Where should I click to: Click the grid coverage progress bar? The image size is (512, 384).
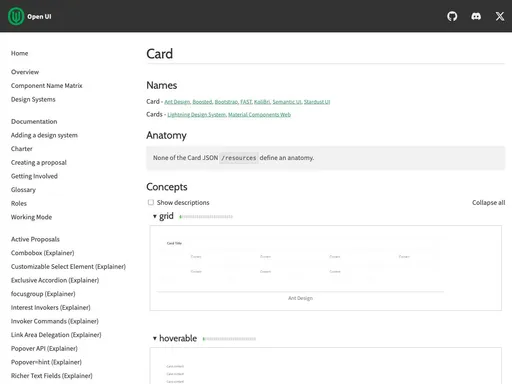pyautogui.click(x=206, y=217)
